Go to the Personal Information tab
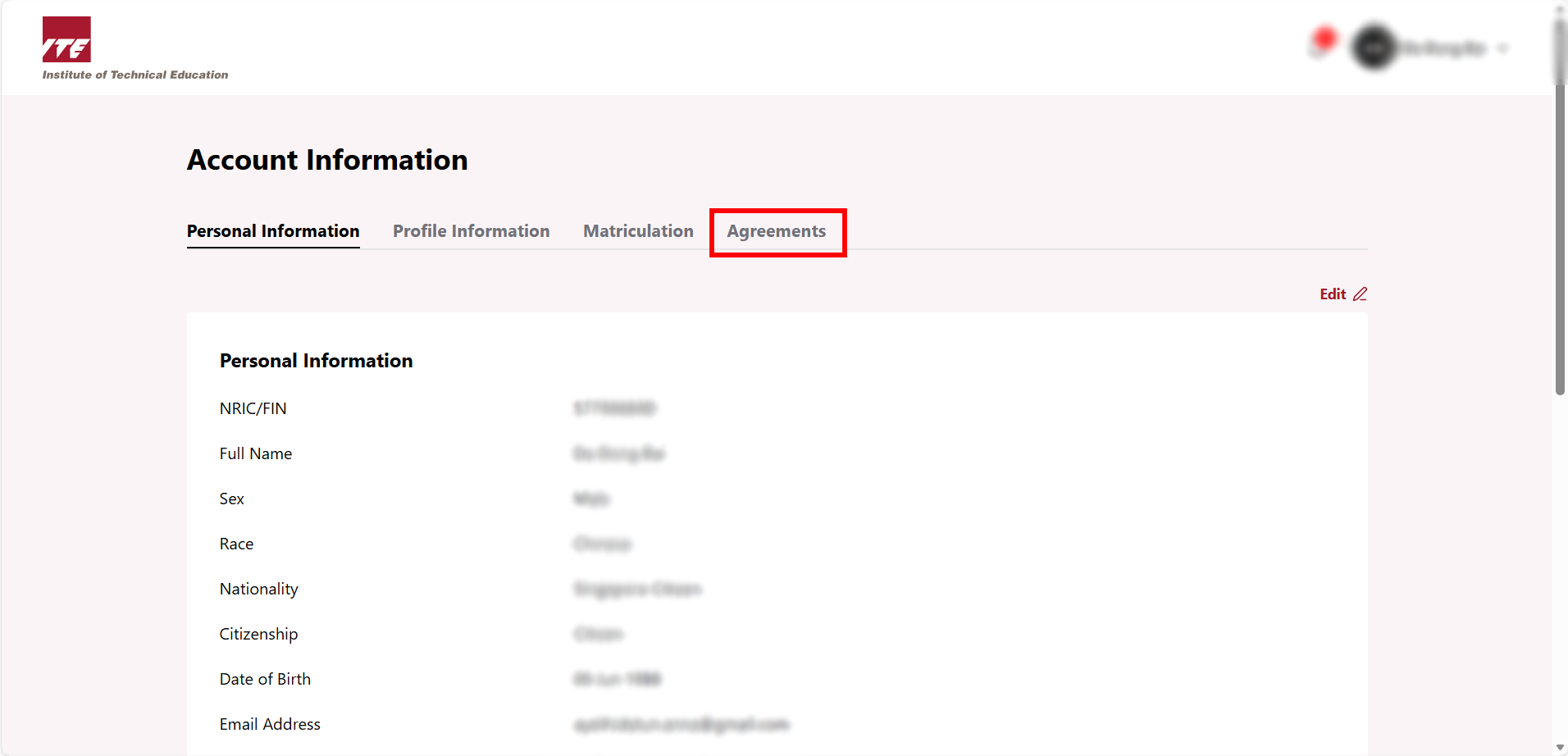Image resolution: width=1568 pixels, height=756 pixels. point(273,231)
